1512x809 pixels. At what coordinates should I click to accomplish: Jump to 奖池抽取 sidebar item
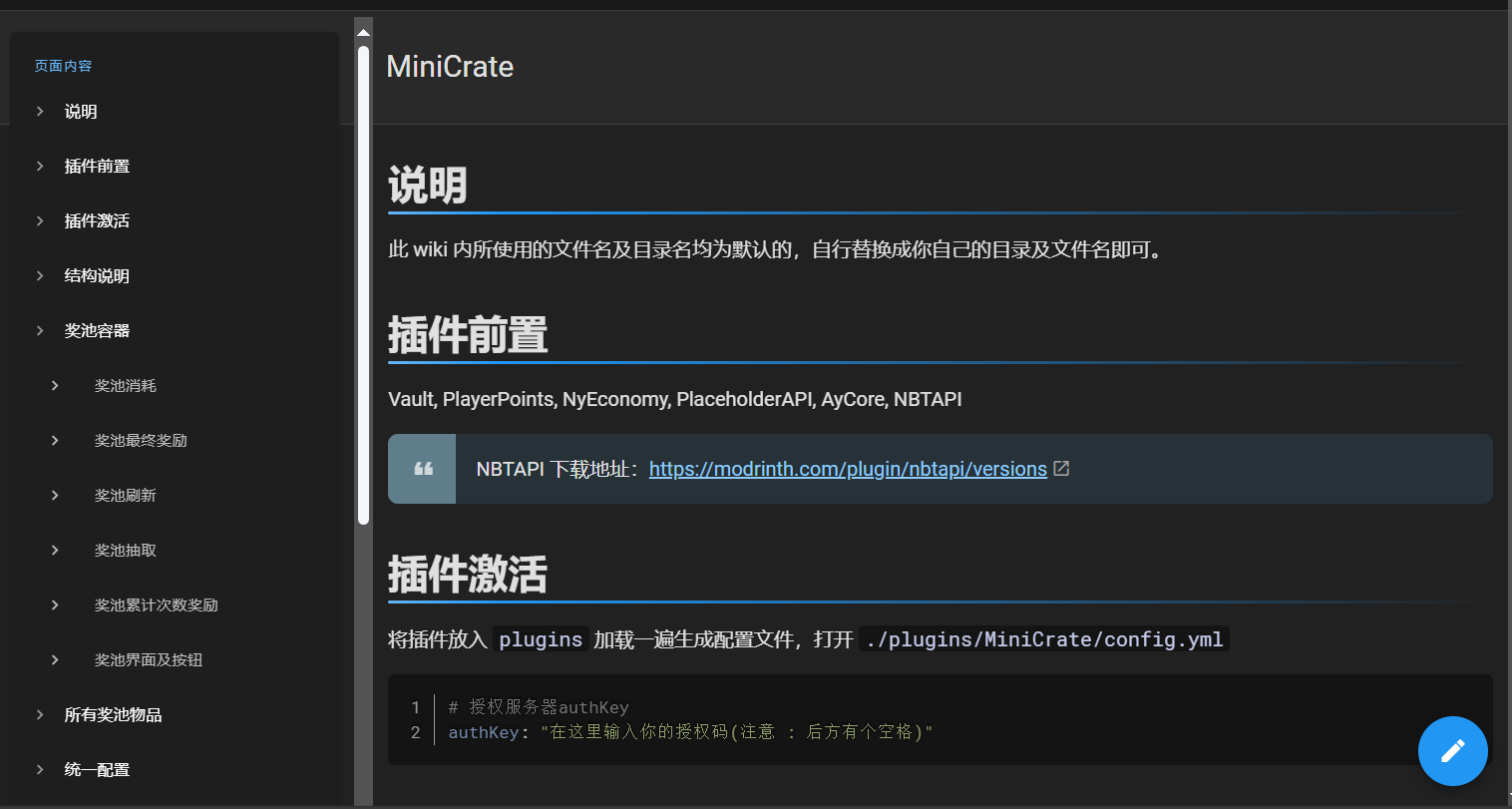click(125, 551)
